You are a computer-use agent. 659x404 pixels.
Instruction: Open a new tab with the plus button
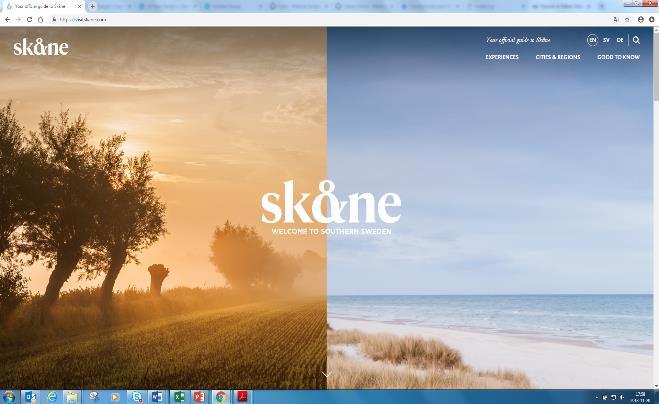[92, 6]
